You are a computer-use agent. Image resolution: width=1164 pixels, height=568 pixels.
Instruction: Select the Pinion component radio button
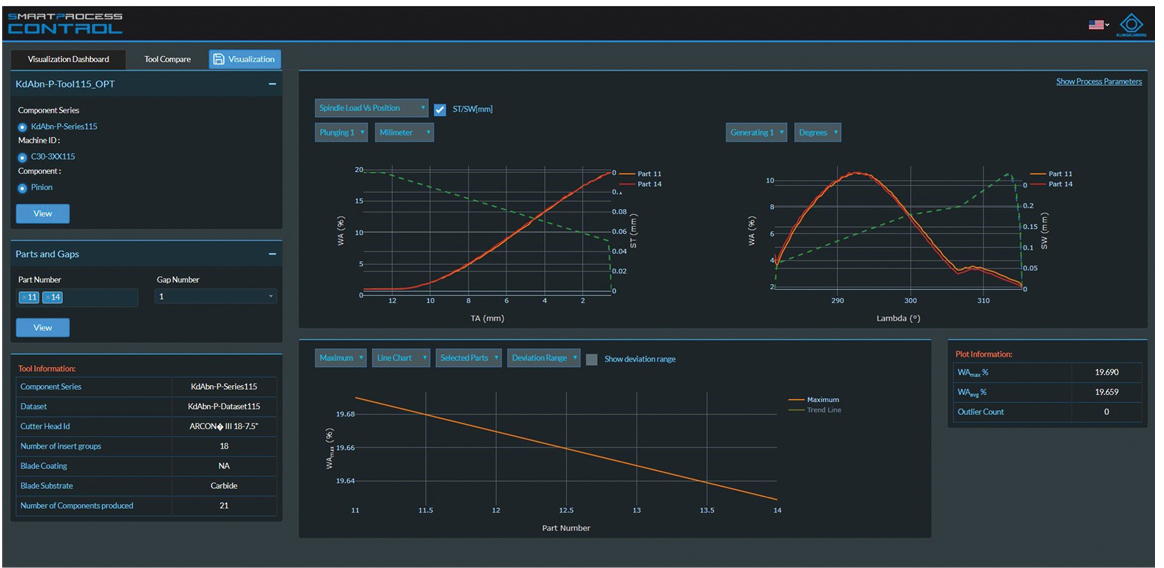pos(23,188)
